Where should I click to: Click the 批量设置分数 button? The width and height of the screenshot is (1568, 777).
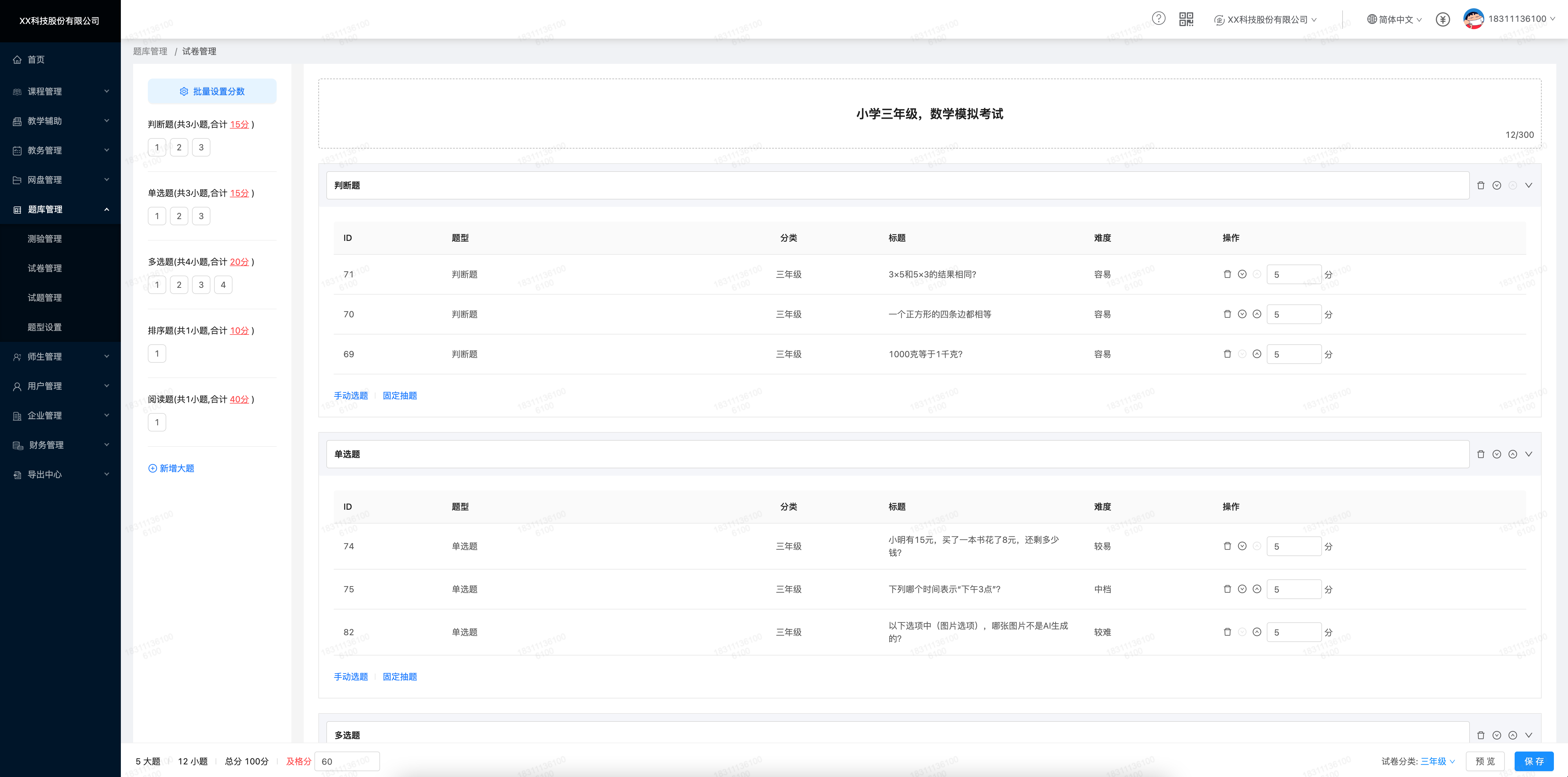click(x=212, y=91)
